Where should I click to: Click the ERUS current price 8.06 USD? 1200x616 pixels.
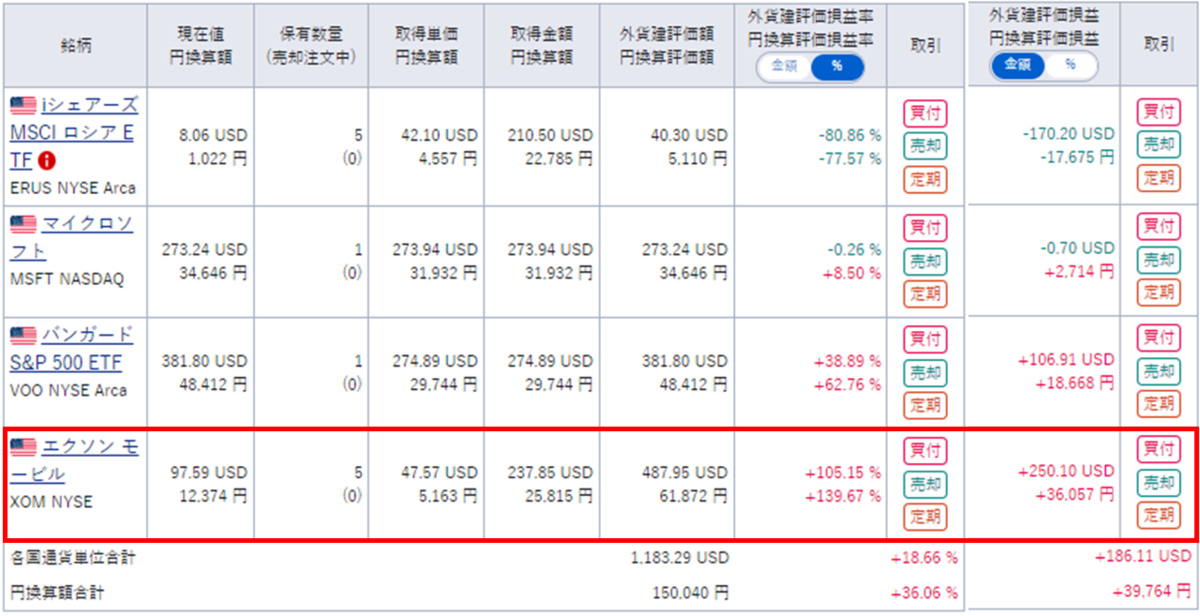pyautogui.click(x=213, y=135)
